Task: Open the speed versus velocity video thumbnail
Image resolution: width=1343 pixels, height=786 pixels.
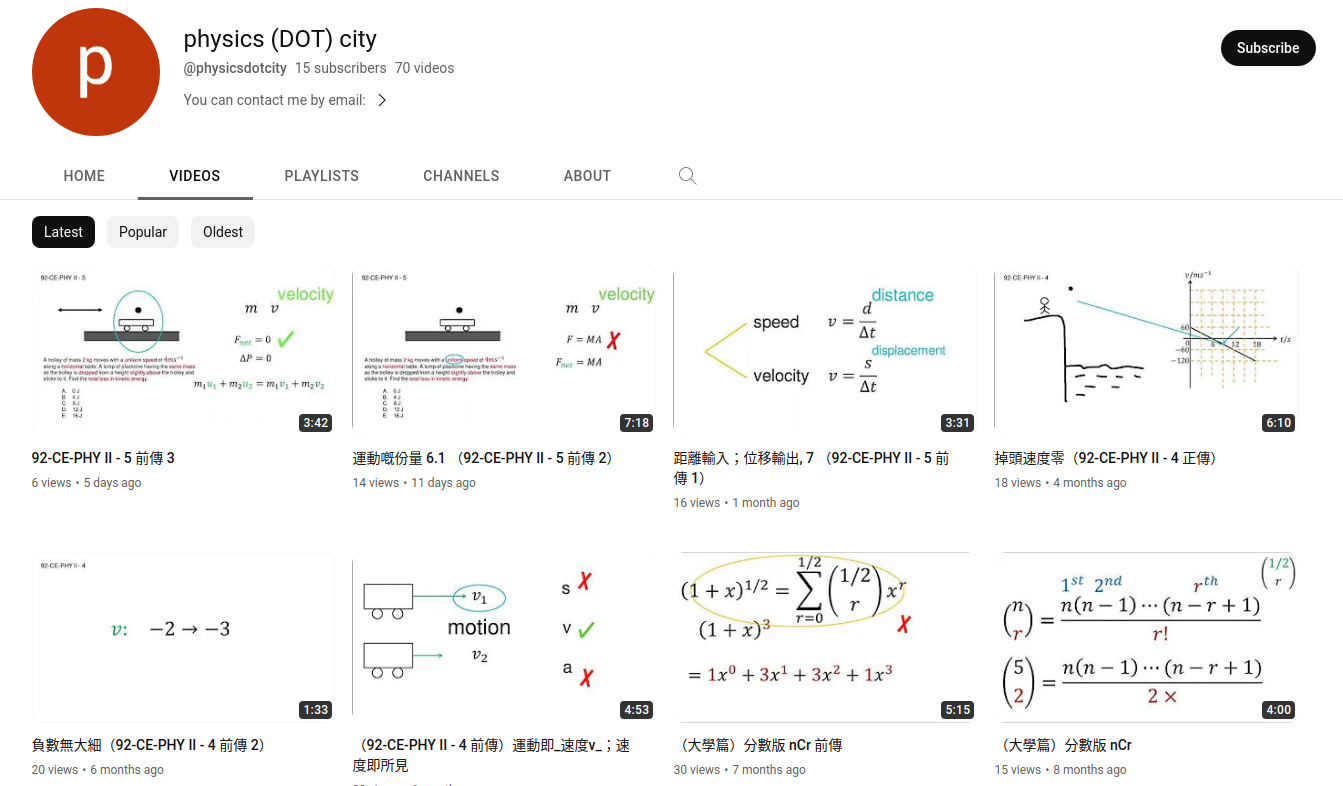Action: pyautogui.click(x=825, y=350)
